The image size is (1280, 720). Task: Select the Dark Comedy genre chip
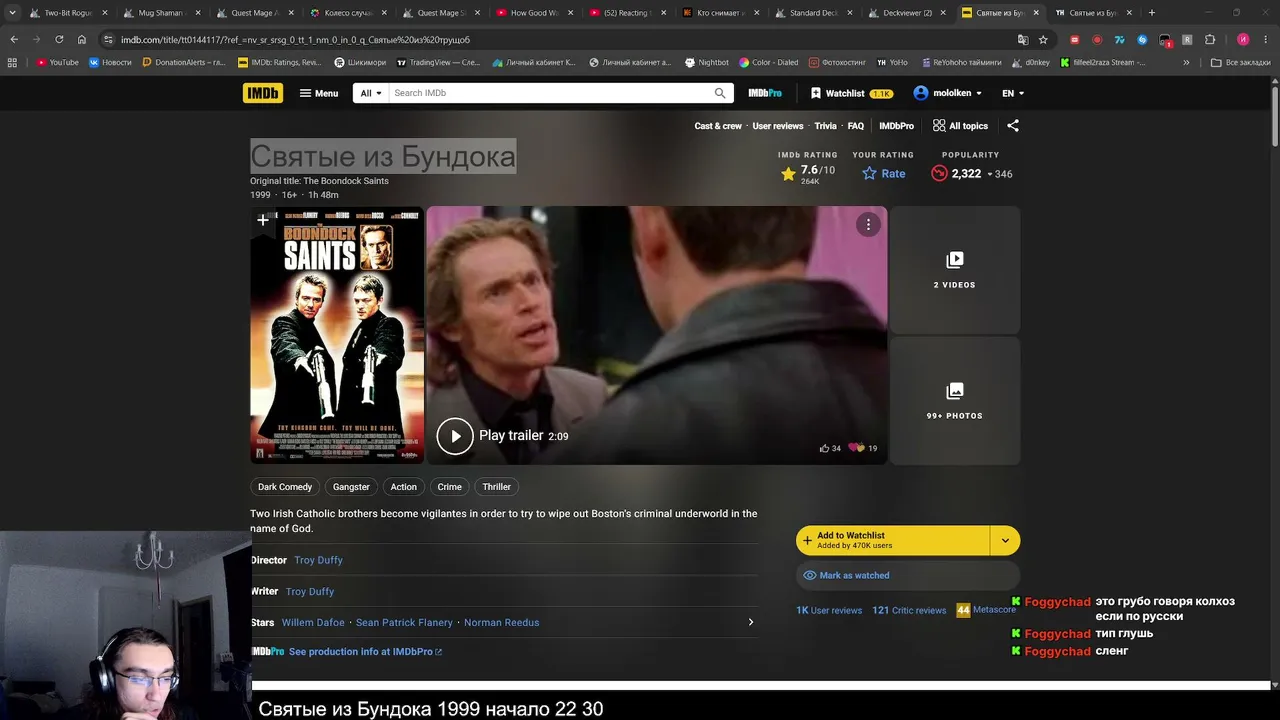[x=285, y=487]
